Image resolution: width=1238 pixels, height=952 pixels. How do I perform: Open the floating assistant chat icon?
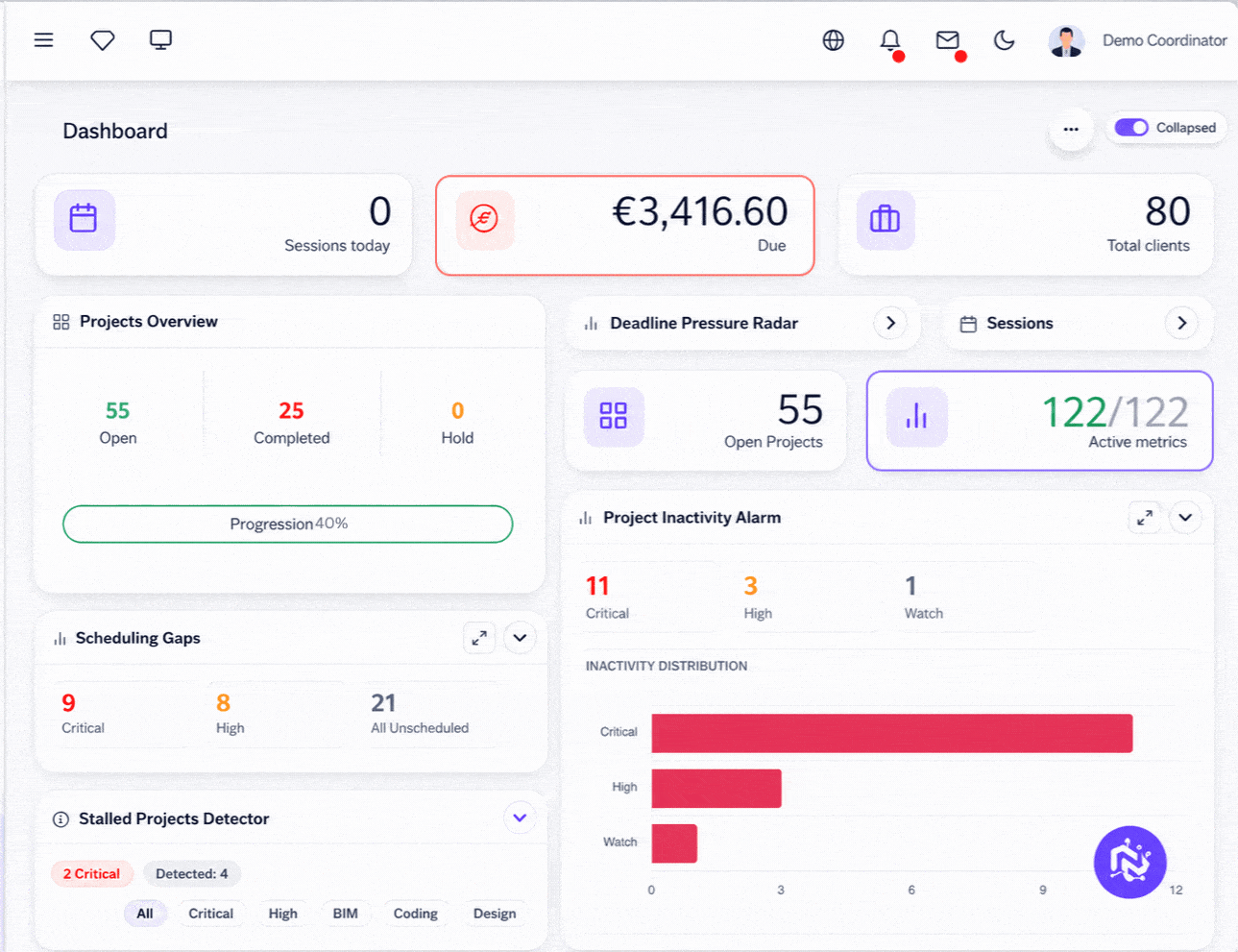coord(1130,862)
